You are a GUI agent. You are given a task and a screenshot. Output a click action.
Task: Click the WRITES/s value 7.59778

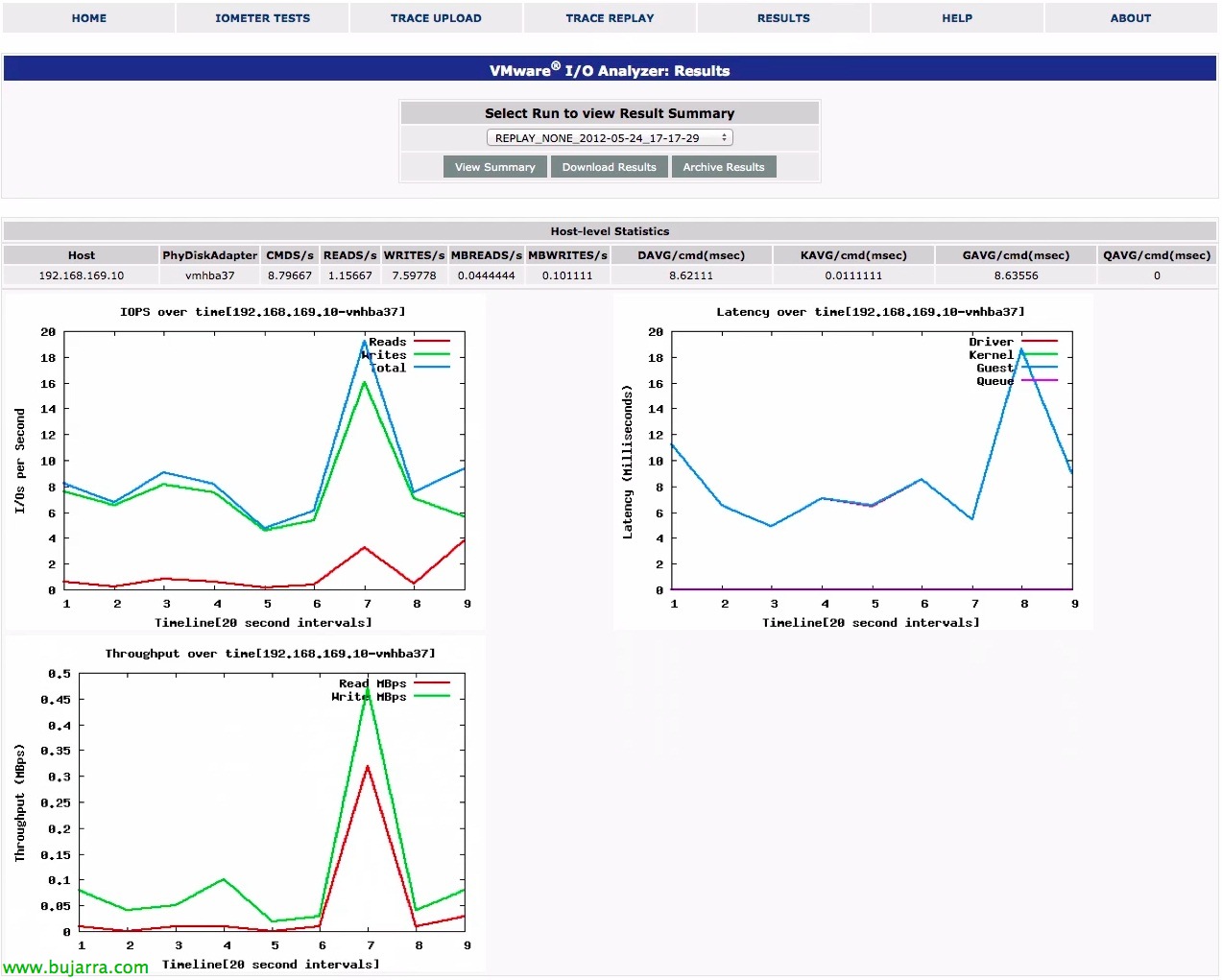tap(415, 275)
